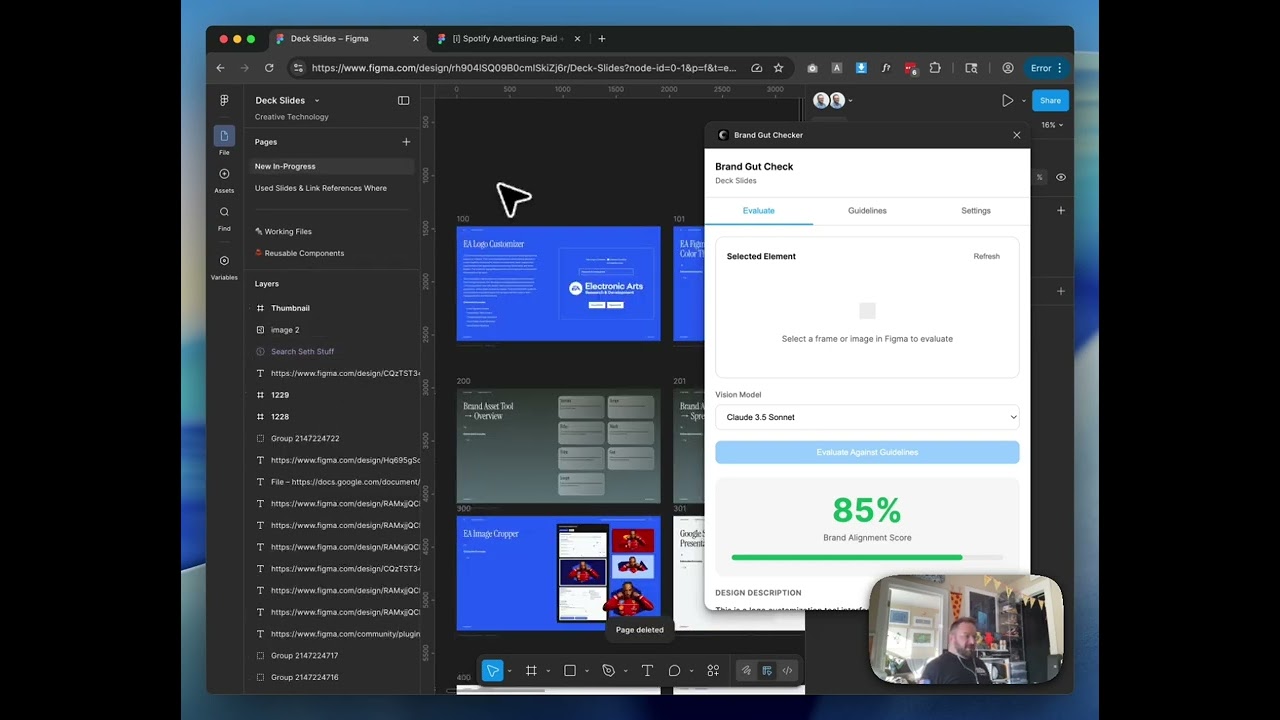Expand the Comment tool options chevron

[691, 671]
